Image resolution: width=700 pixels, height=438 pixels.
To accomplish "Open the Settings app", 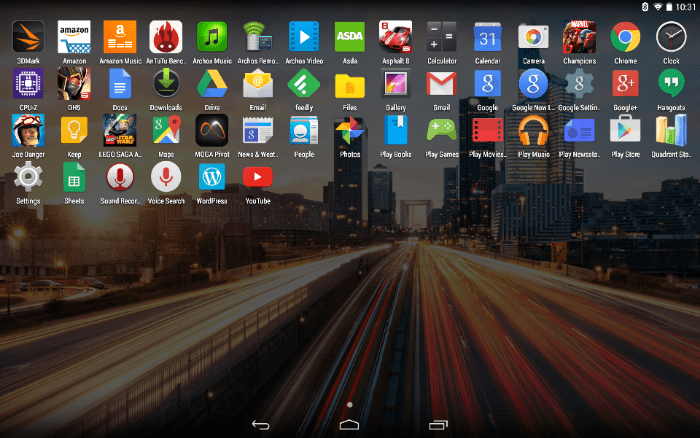I will [28, 177].
